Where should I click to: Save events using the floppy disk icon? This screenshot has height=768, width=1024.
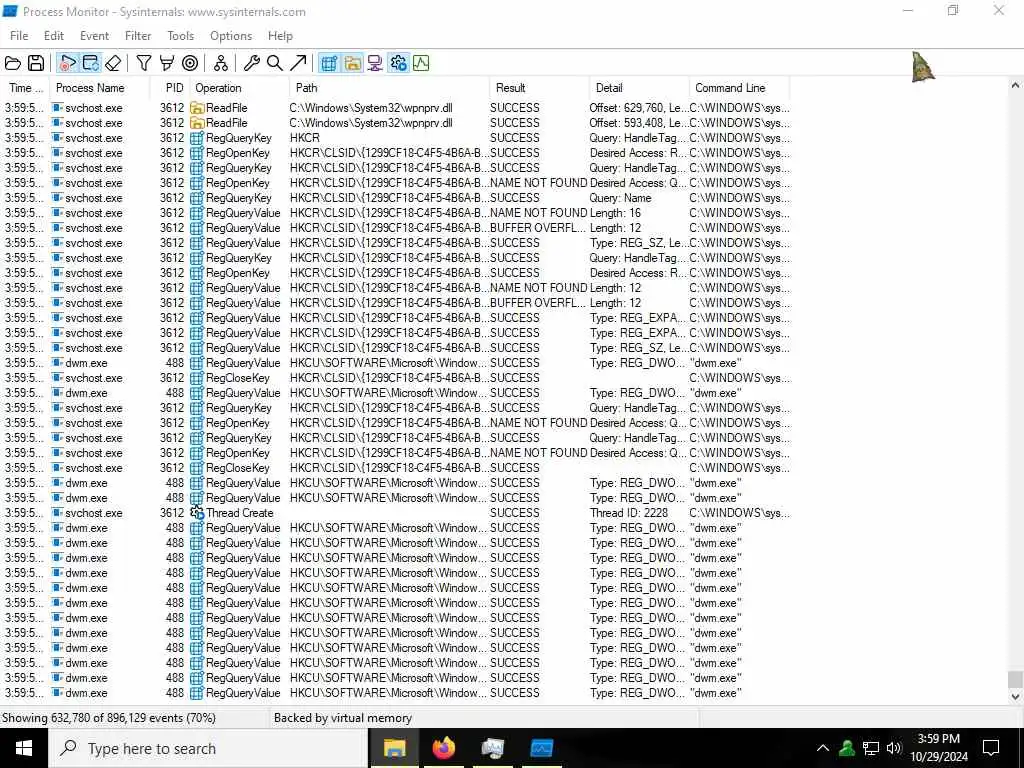[36, 63]
